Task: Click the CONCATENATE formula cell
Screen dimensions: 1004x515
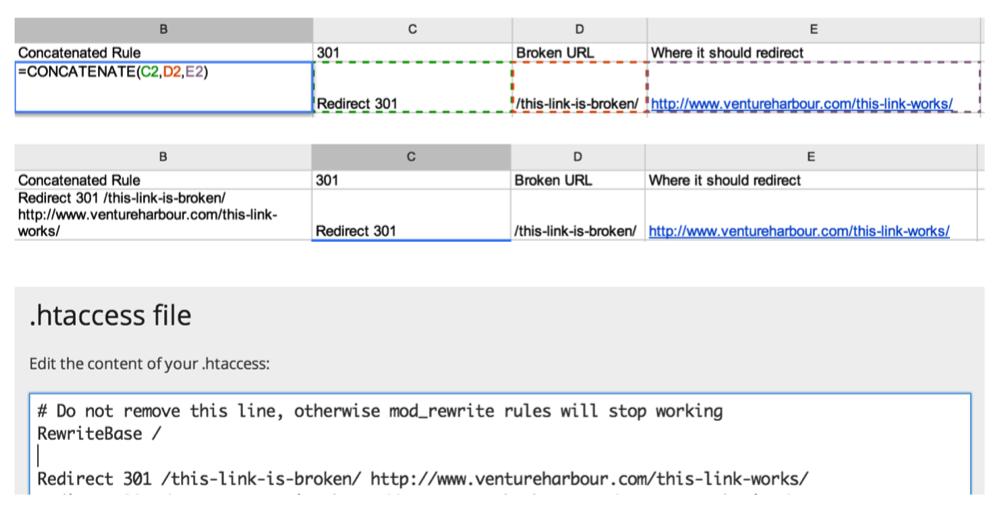Action: tap(164, 87)
